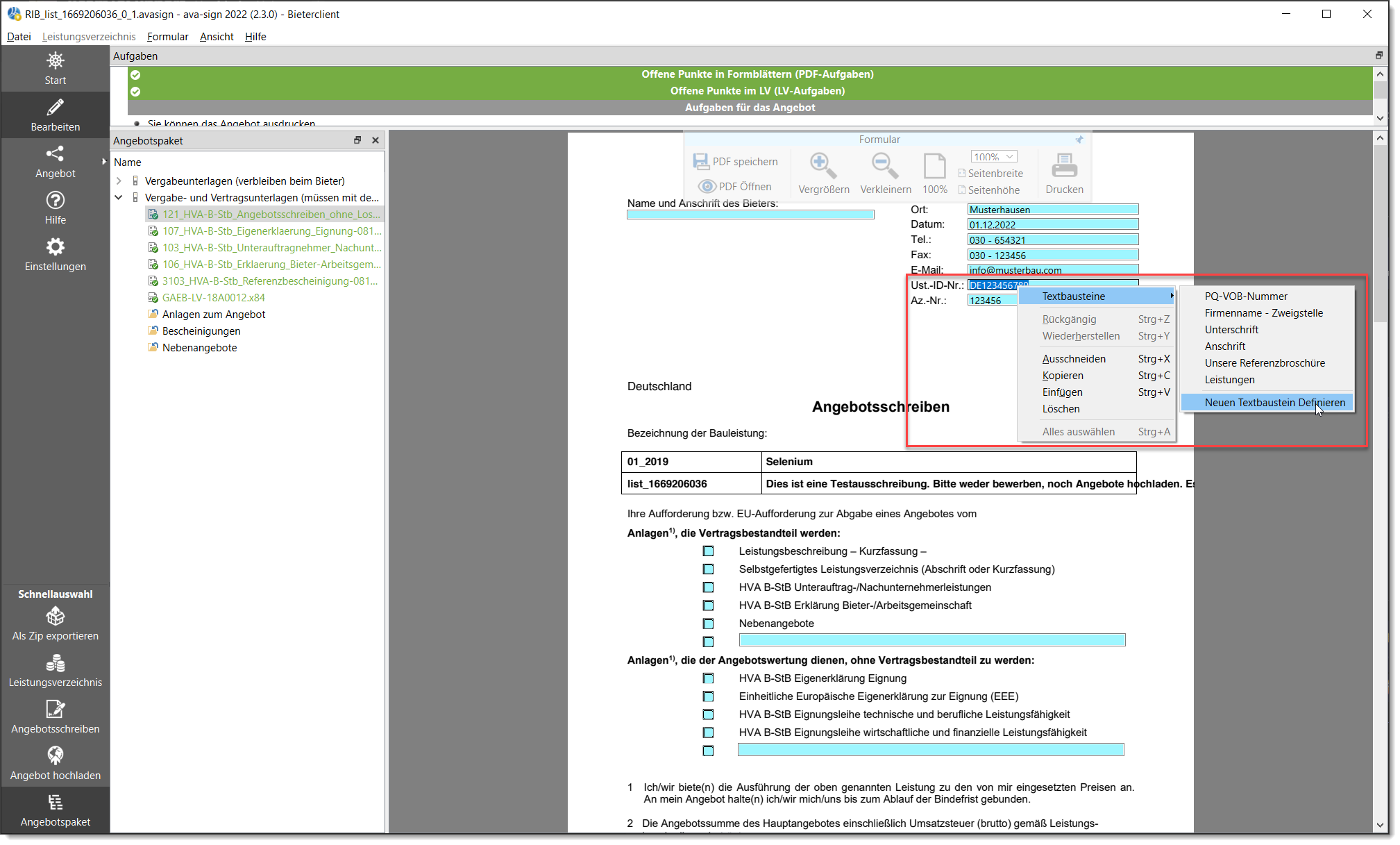Tick the HVA B-StB Eigenerklärung Eignung checkbox

[x=709, y=678]
